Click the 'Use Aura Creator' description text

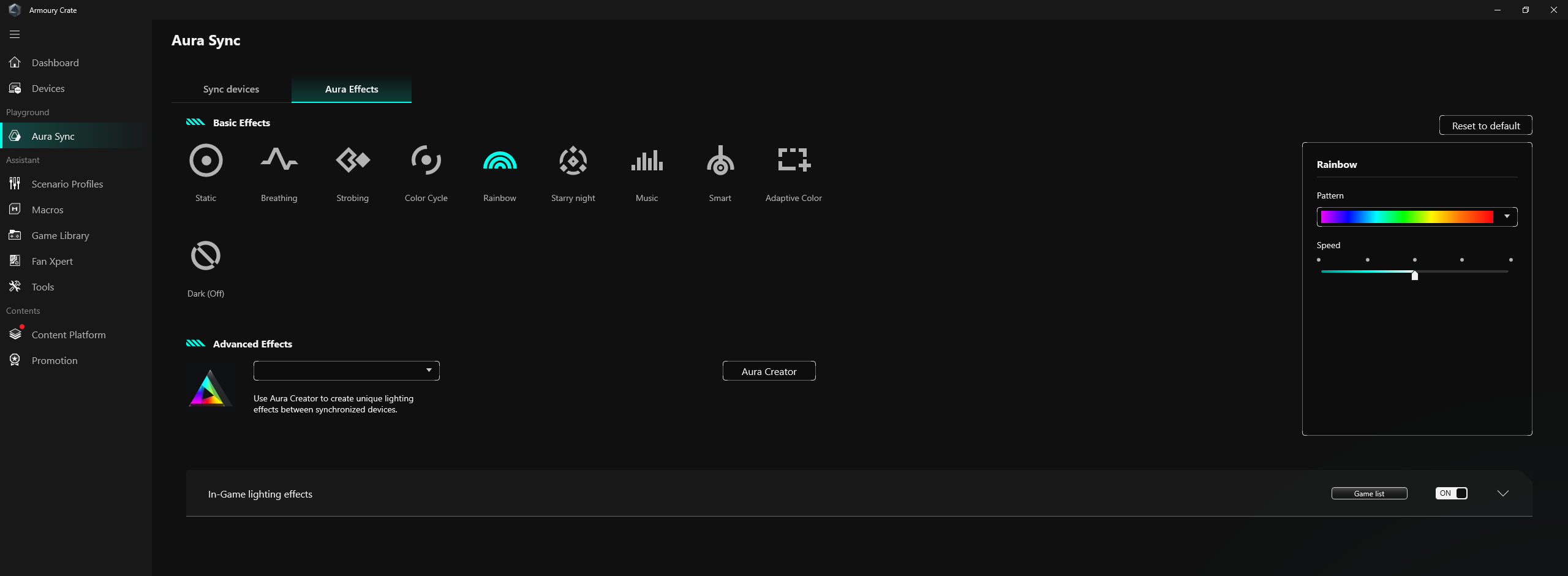tap(334, 404)
